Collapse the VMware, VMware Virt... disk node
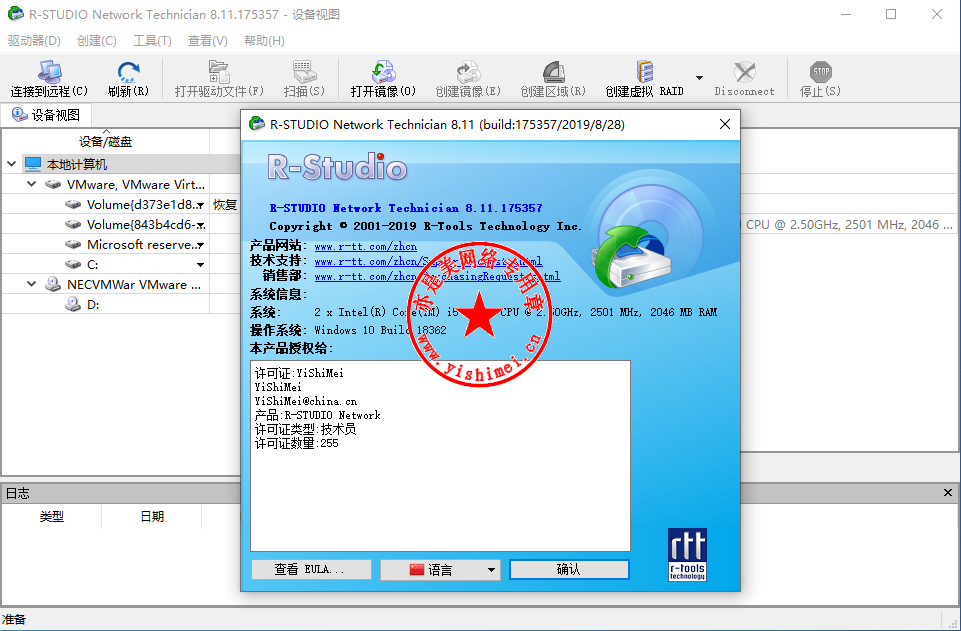 tap(31, 184)
